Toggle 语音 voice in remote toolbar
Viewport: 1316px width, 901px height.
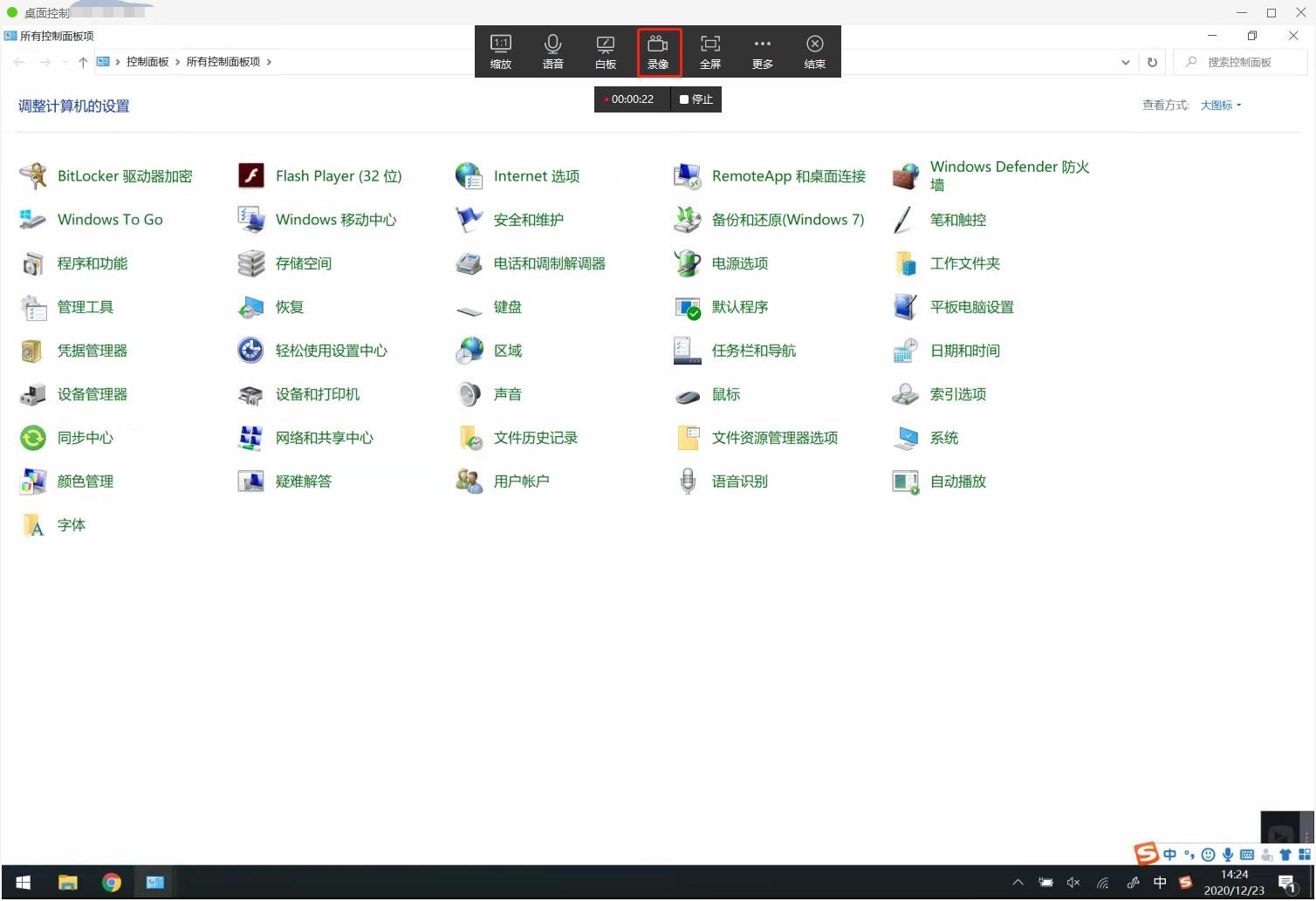click(553, 51)
